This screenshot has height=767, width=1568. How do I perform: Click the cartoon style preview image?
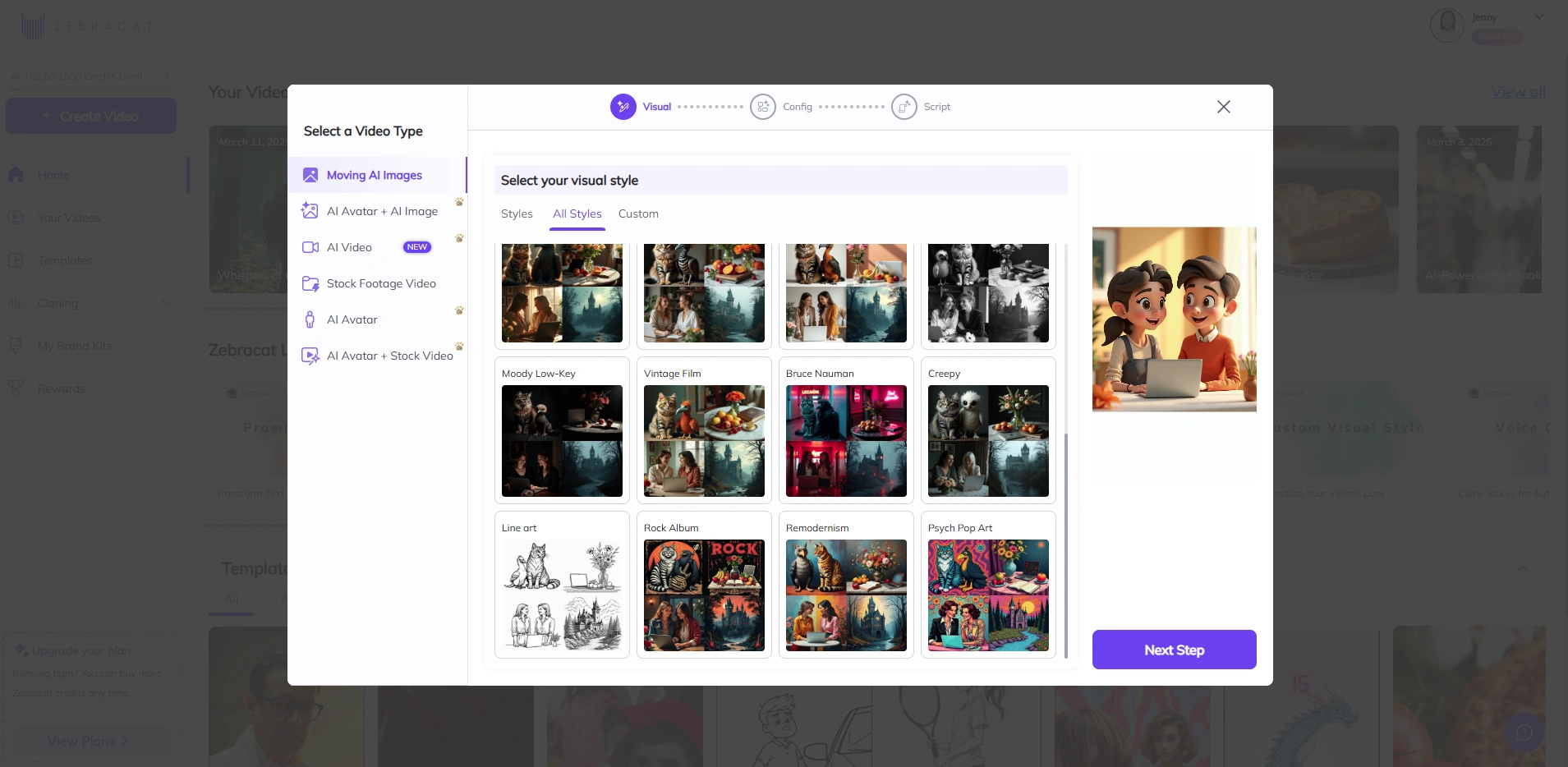(1174, 319)
